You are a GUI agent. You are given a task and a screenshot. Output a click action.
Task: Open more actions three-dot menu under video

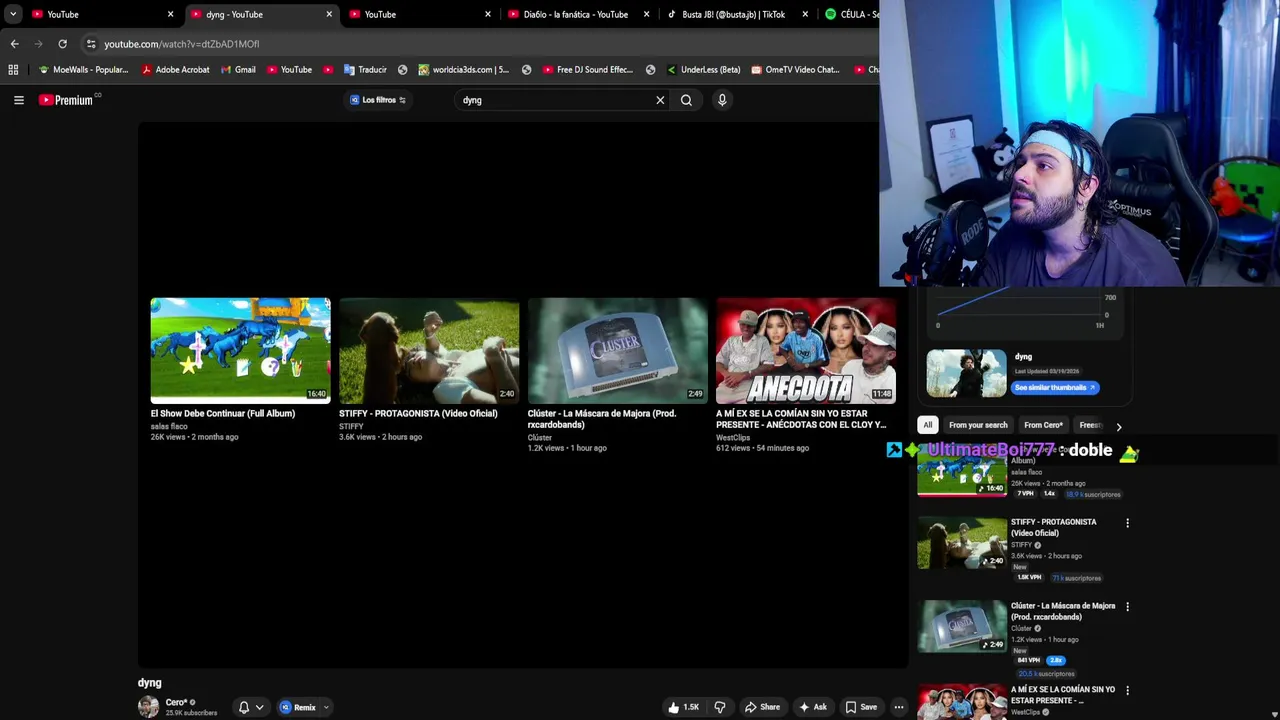(898, 707)
